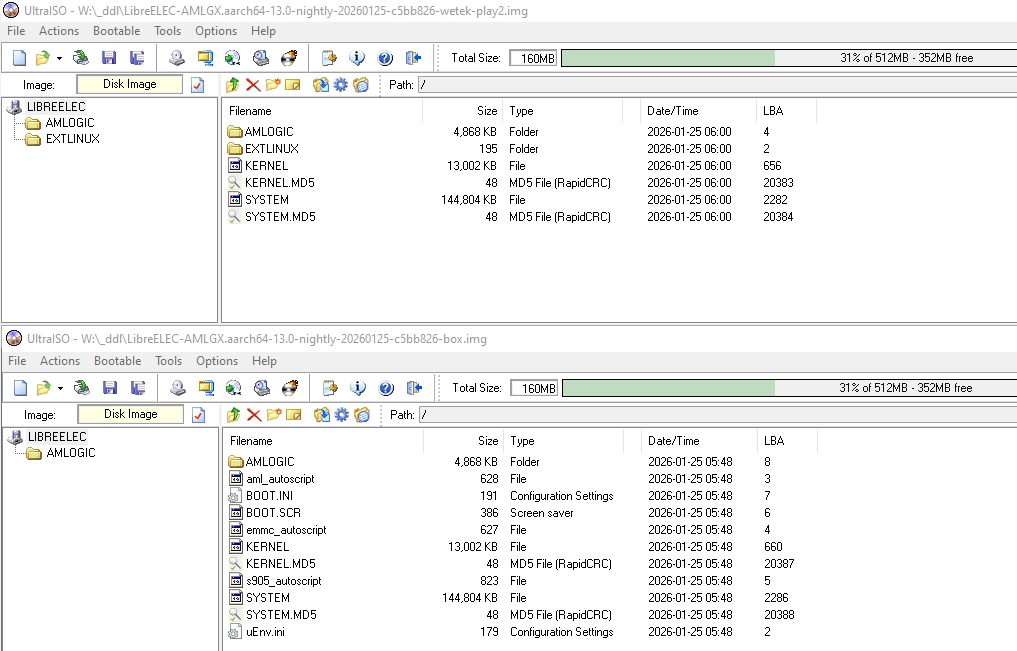Click the Save icon in top window toolbar

point(109,58)
